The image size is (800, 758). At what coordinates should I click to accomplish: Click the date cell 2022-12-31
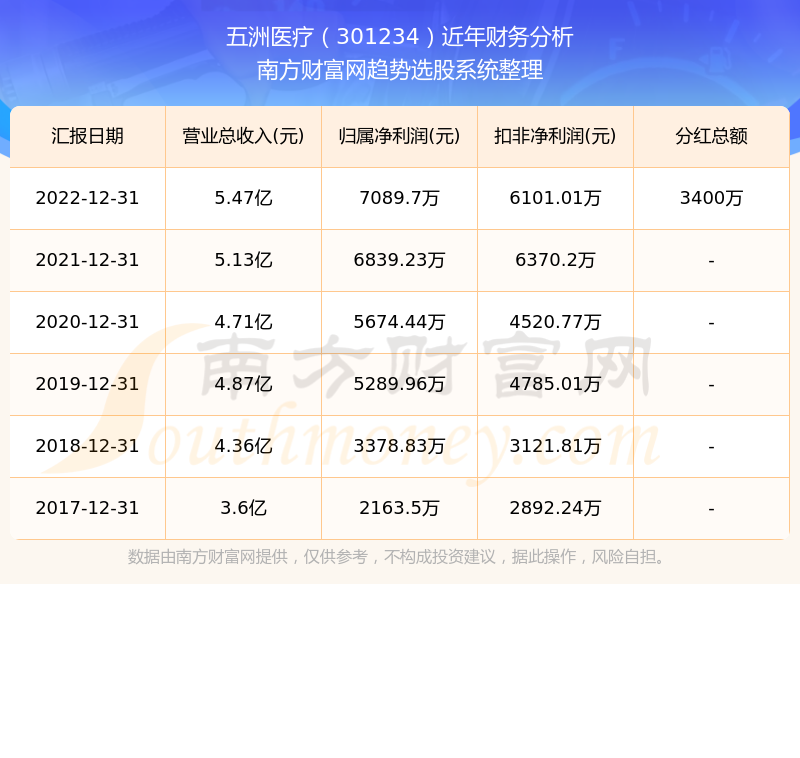click(87, 198)
